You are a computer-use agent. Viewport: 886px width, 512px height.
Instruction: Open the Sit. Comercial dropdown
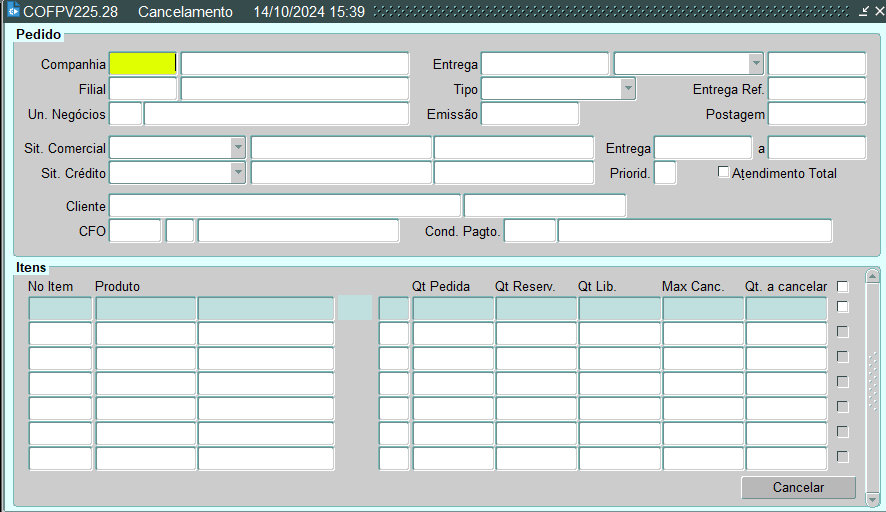[237, 147]
